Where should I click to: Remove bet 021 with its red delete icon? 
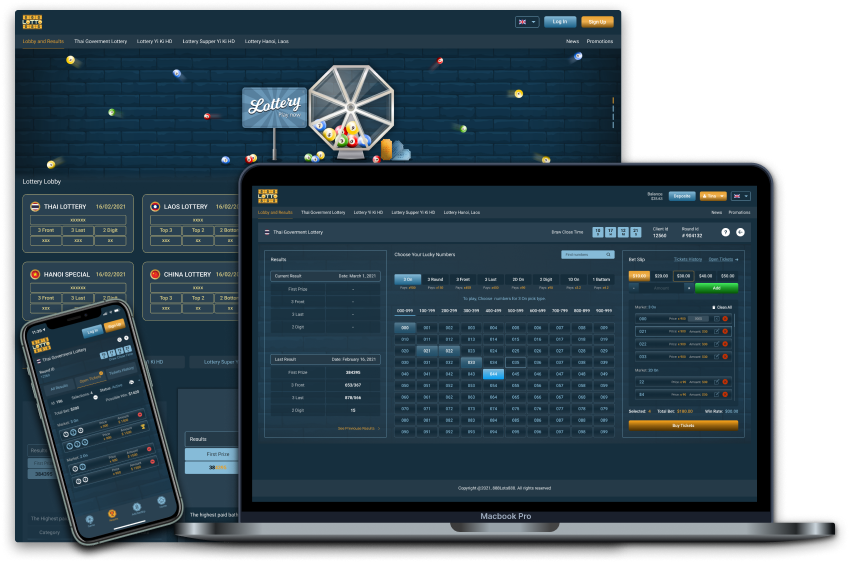point(725,331)
